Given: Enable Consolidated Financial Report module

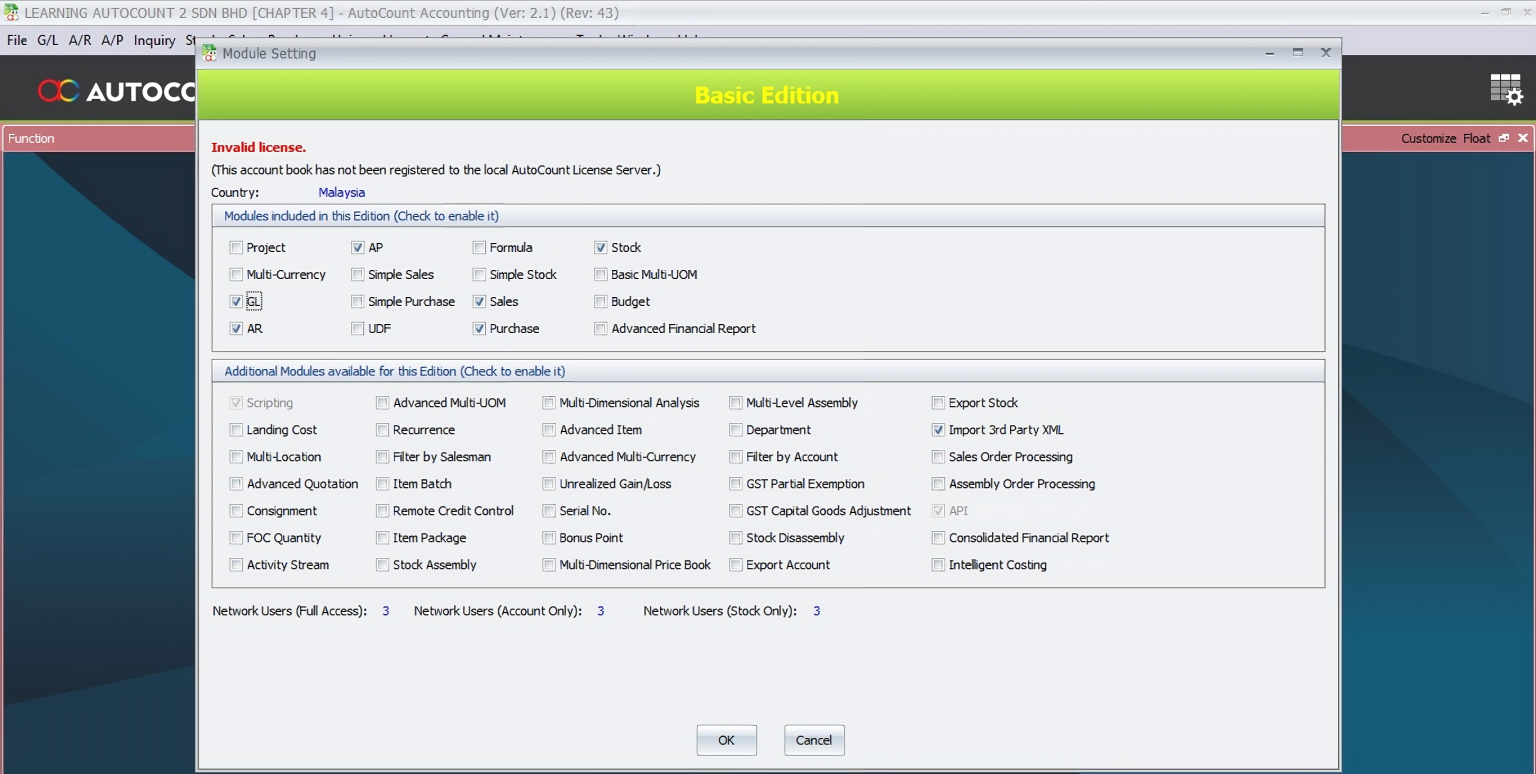Looking at the screenshot, I should pos(938,537).
